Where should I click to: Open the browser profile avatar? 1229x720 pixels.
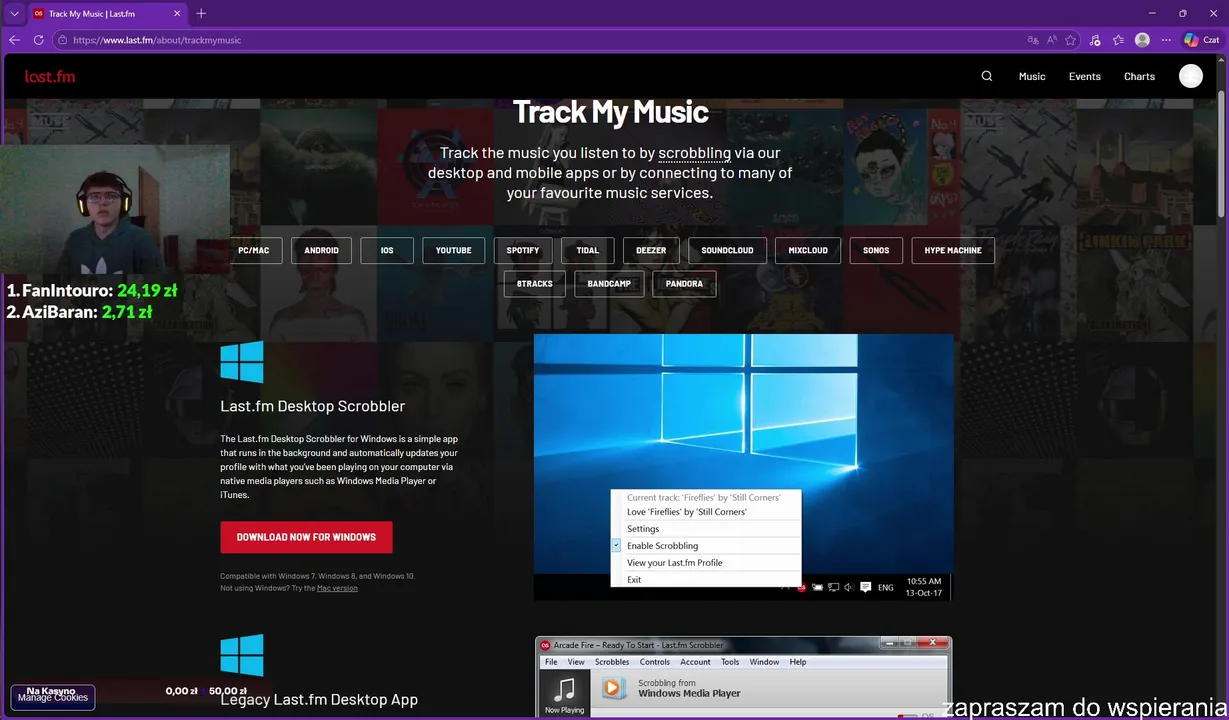1142,40
